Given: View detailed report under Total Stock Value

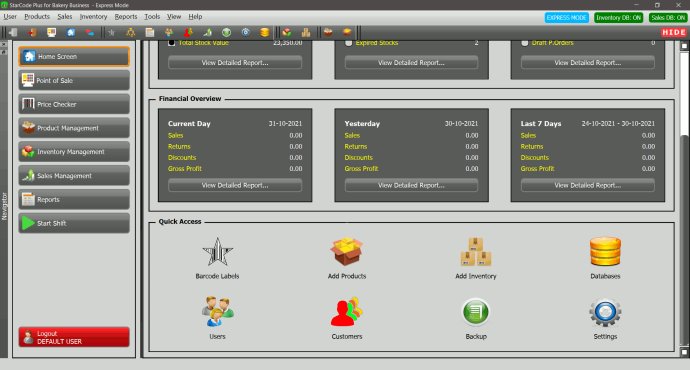Looking at the screenshot, I should point(235,63).
